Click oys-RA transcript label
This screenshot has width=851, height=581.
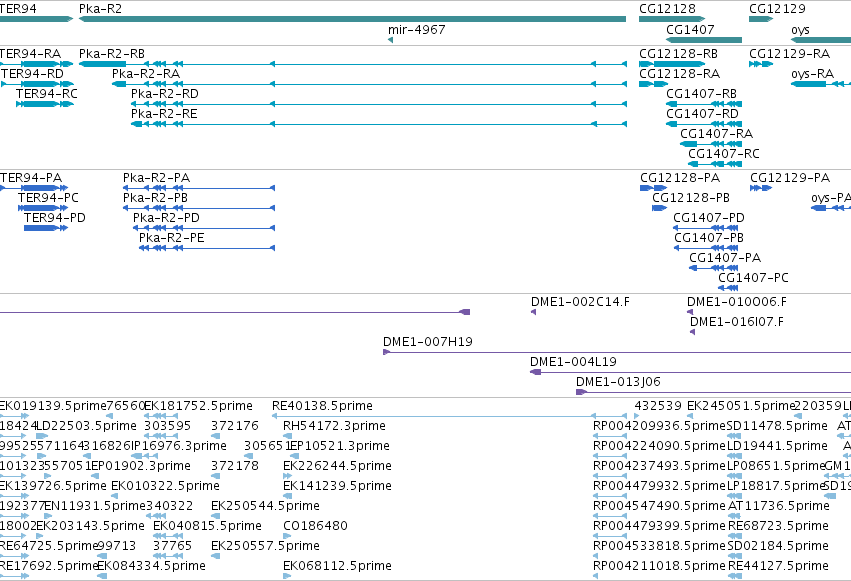812,74
